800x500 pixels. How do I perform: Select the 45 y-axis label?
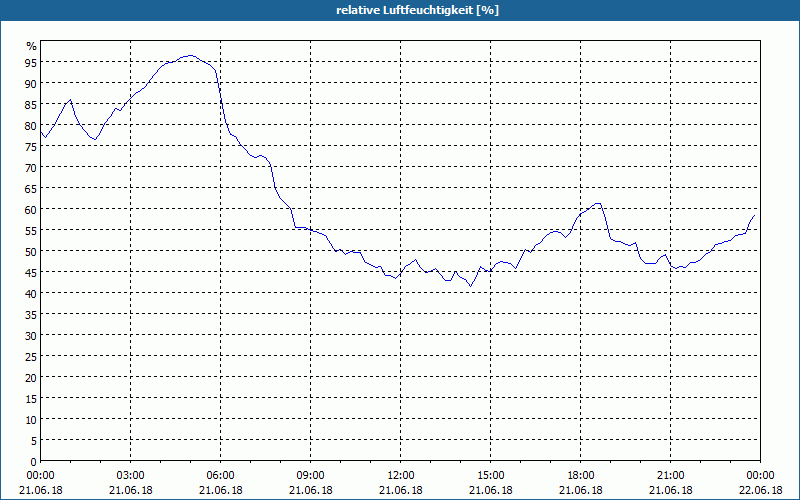point(31,272)
